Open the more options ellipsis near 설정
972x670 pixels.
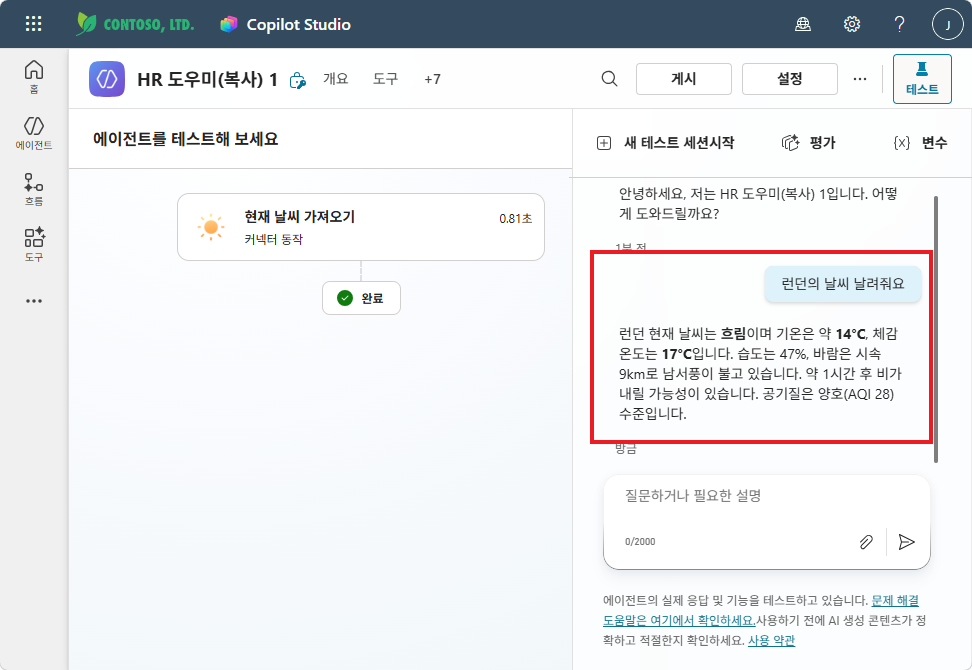(860, 79)
